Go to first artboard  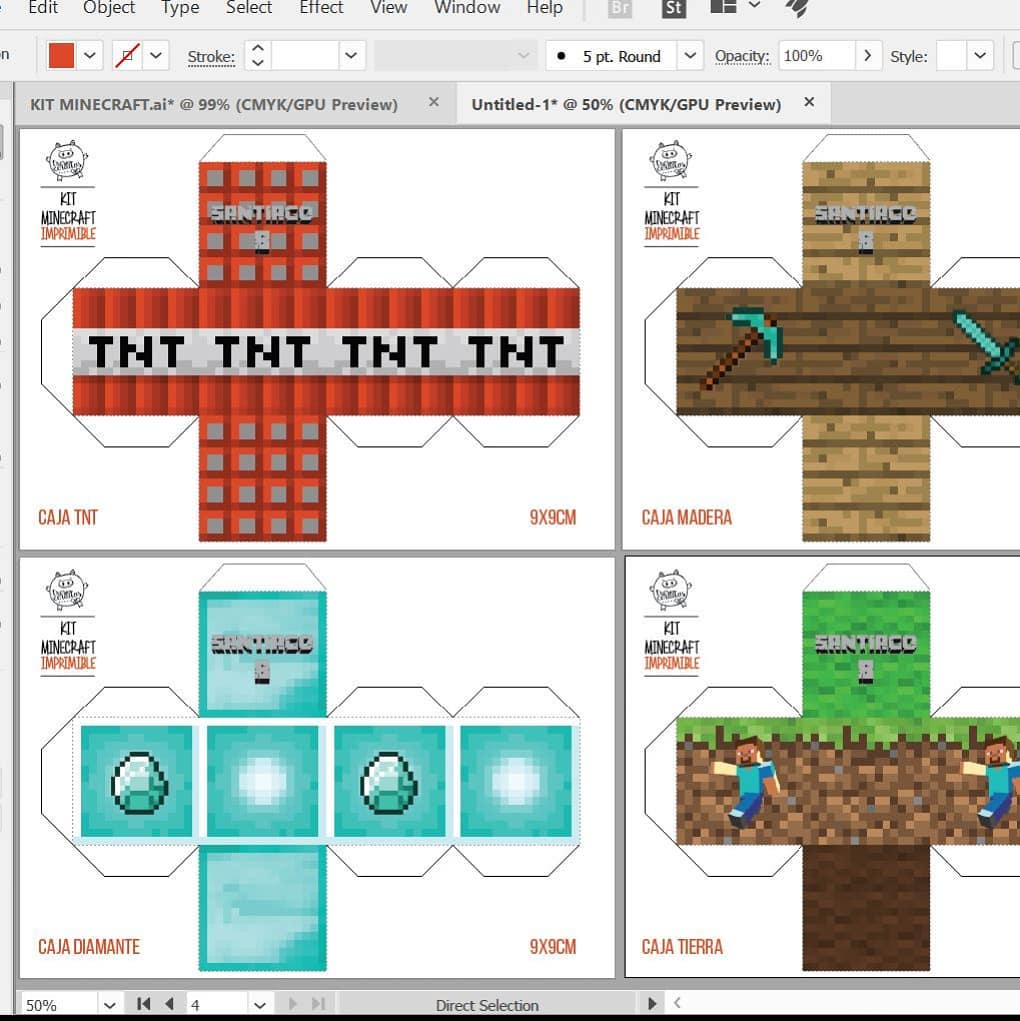[143, 1003]
